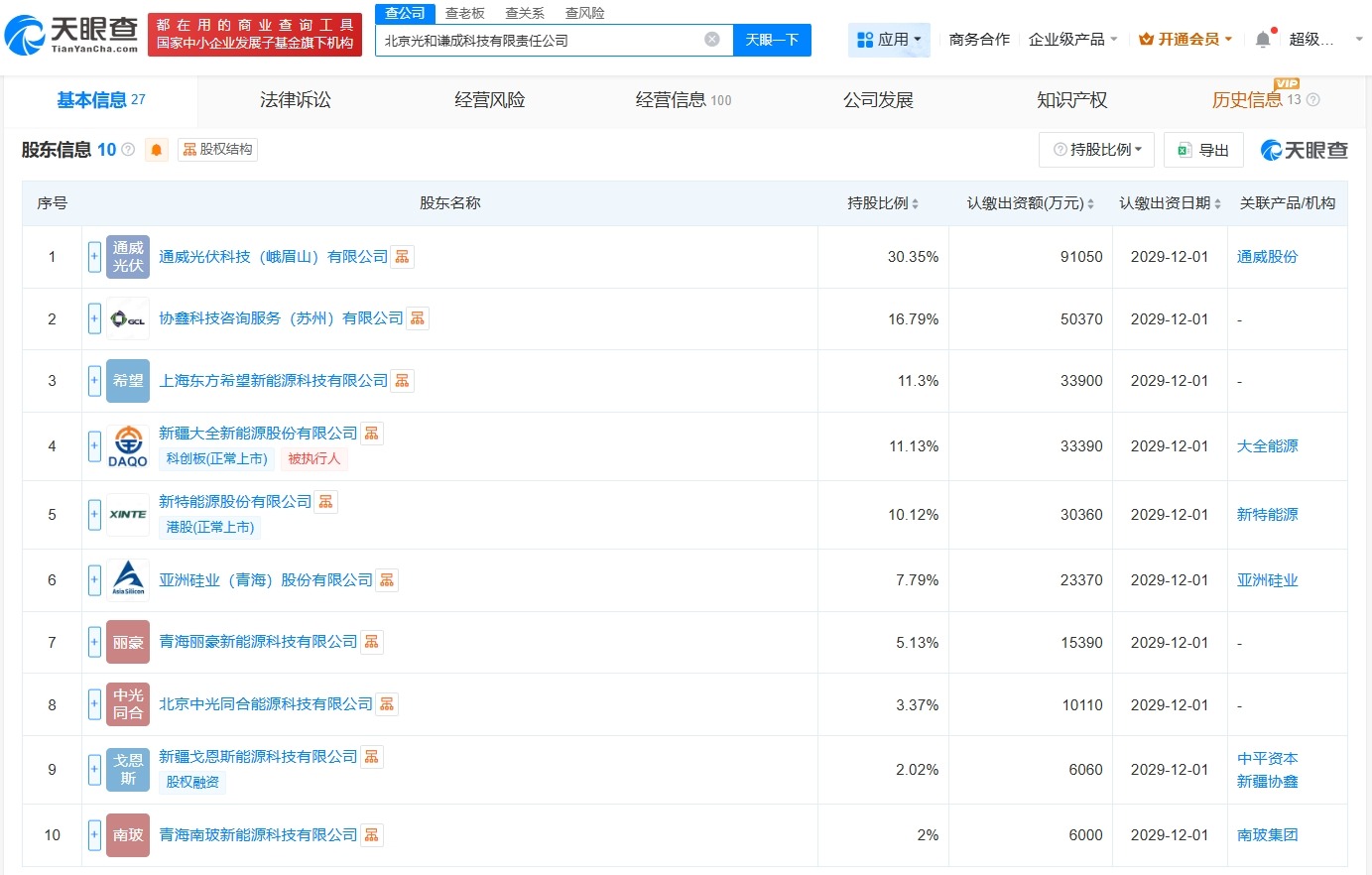1372x875 pixels.
Task: Open the 大全能源 related product link
Action: point(1267,445)
